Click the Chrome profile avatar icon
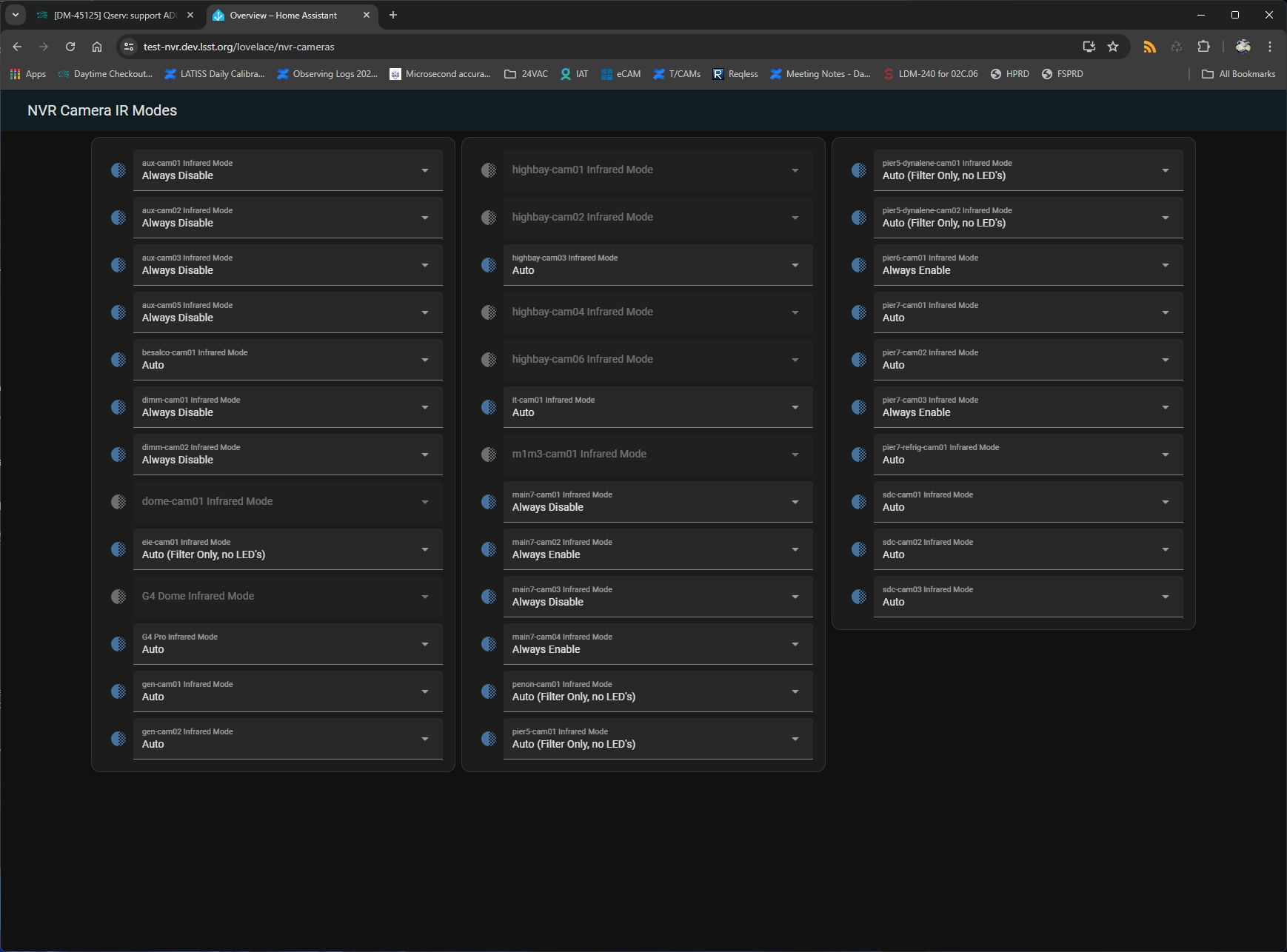This screenshot has width=1287, height=952. (x=1243, y=47)
